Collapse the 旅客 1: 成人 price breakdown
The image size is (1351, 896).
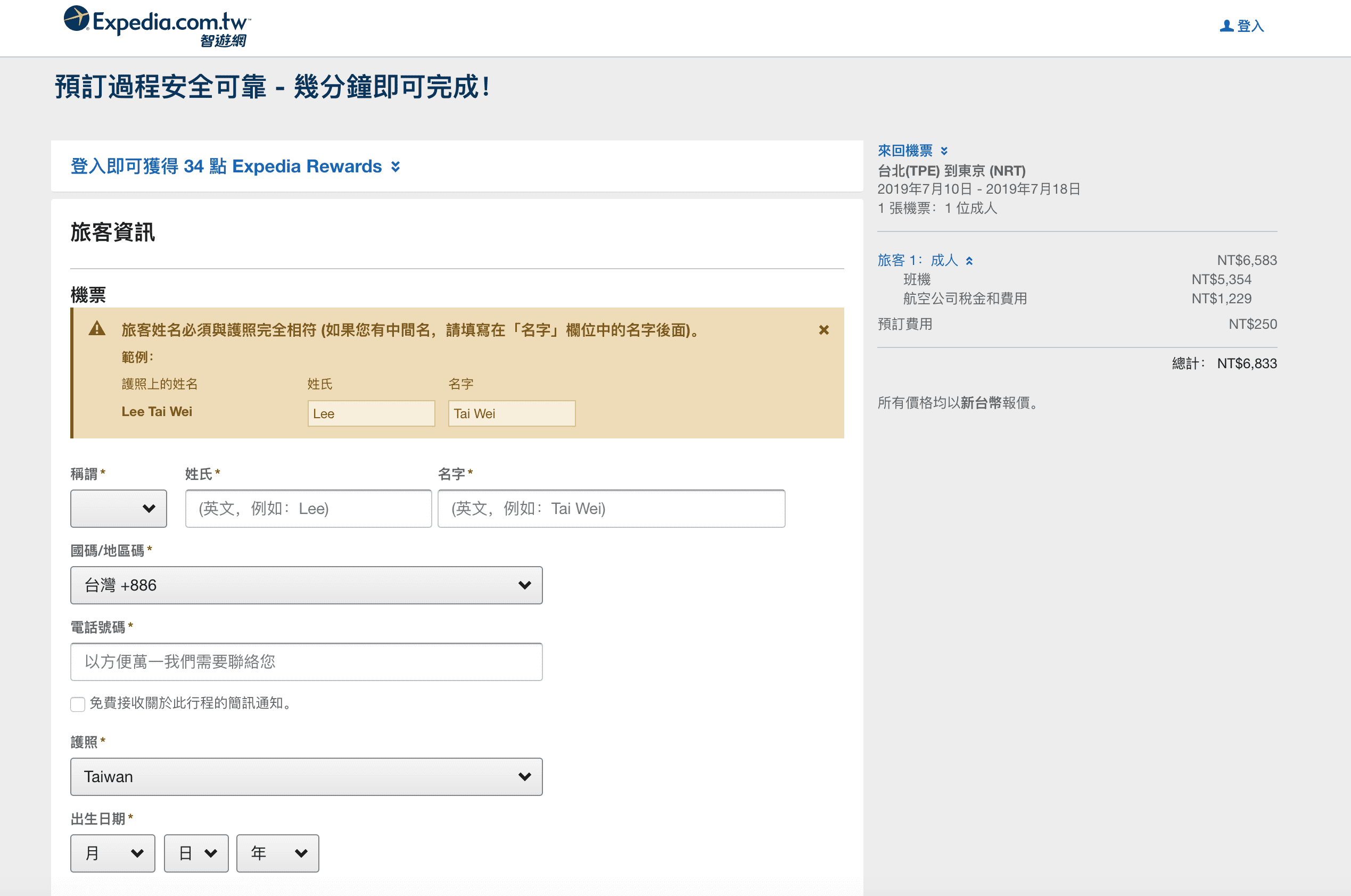pos(969,261)
